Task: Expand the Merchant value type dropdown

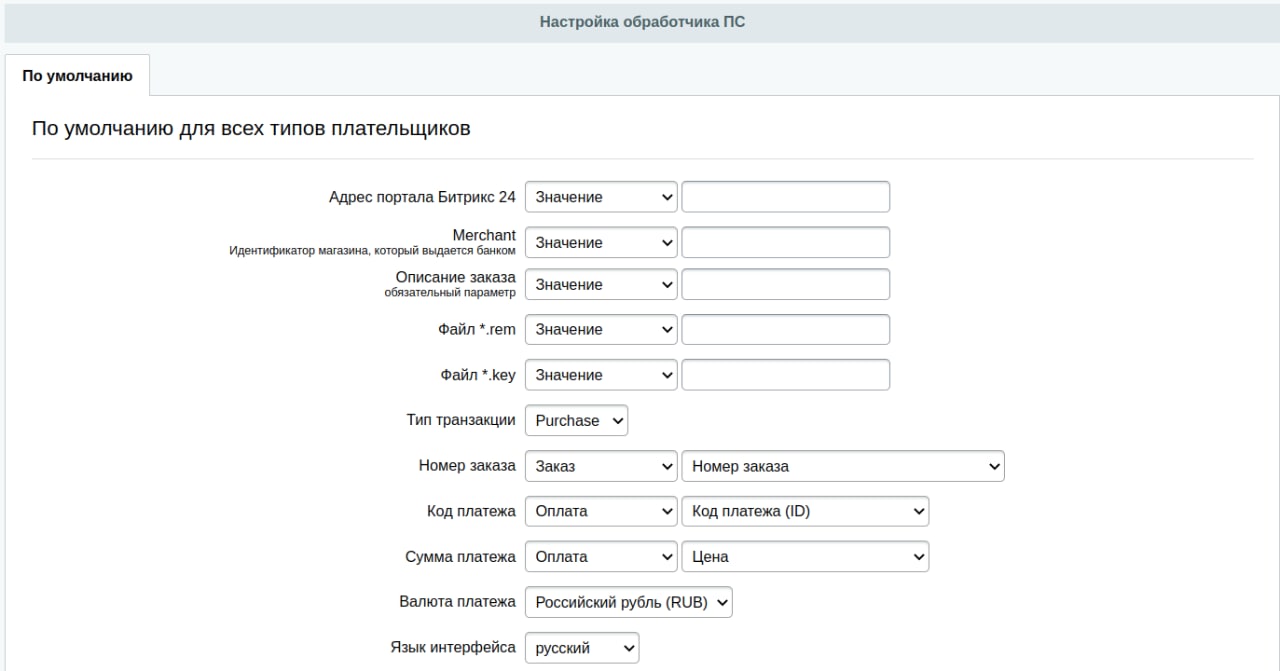Action: coord(601,243)
